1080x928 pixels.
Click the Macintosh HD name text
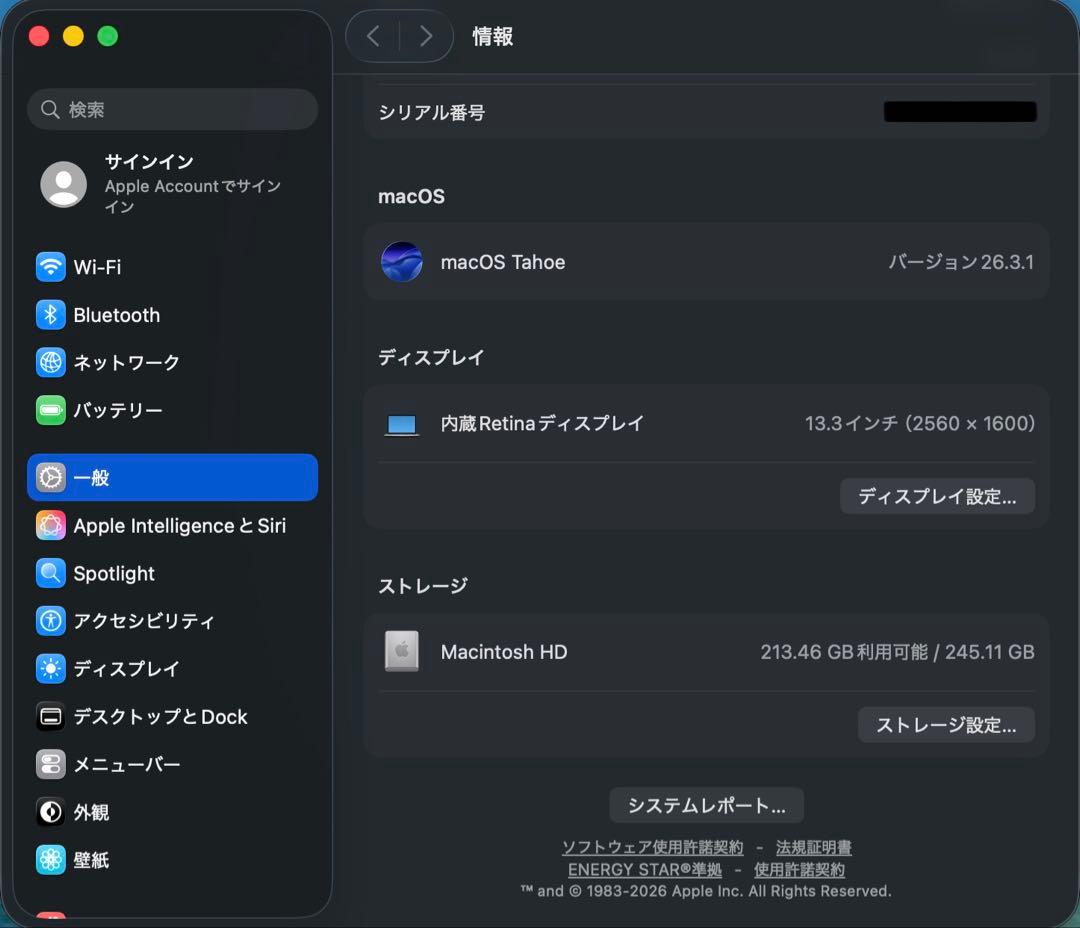(x=503, y=652)
